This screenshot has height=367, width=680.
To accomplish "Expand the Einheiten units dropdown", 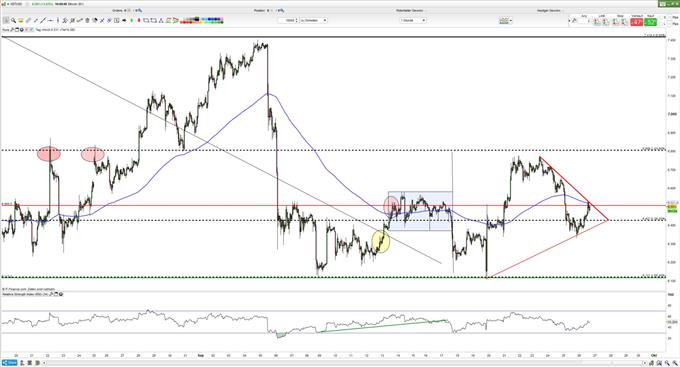I will [x=314, y=20].
